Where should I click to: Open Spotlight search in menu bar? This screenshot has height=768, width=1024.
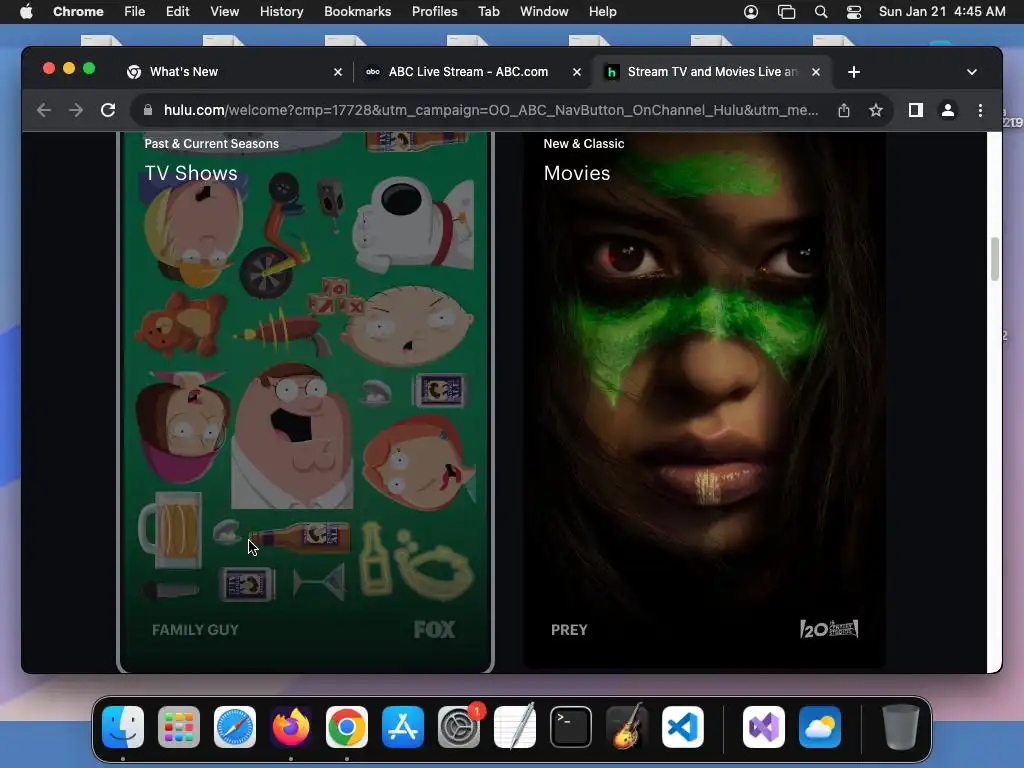tap(821, 12)
